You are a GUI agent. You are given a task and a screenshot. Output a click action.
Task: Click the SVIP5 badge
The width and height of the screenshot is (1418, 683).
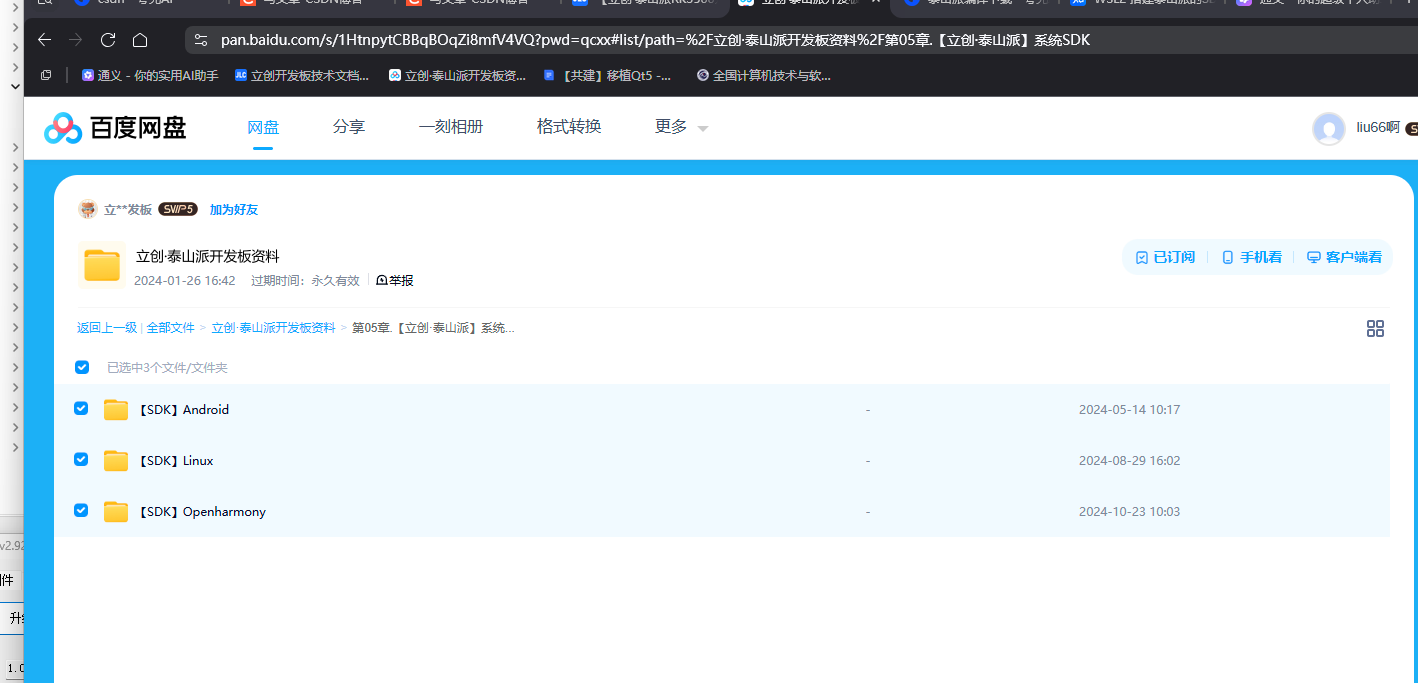(178, 209)
